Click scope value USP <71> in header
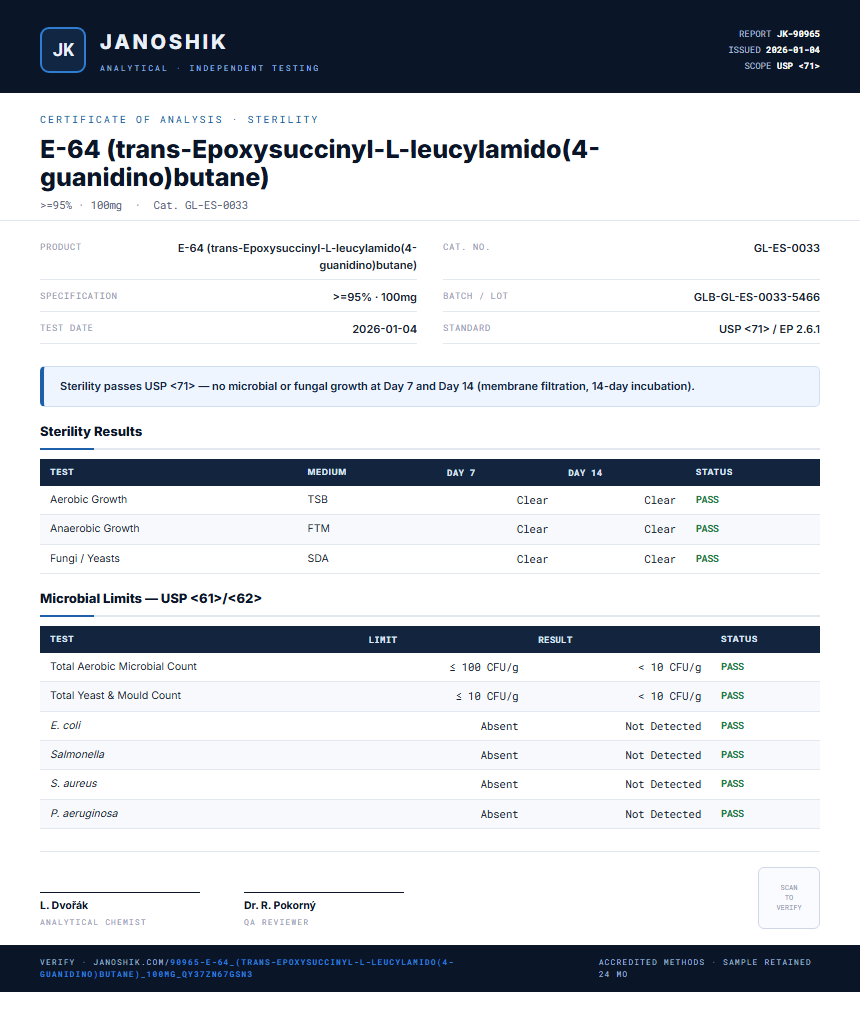This screenshot has width=860, height=1020. point(798,66)
